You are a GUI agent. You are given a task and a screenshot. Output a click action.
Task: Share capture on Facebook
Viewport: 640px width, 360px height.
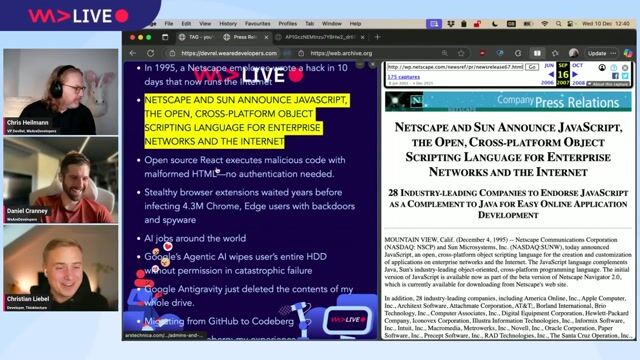click(x=615, y=76)
